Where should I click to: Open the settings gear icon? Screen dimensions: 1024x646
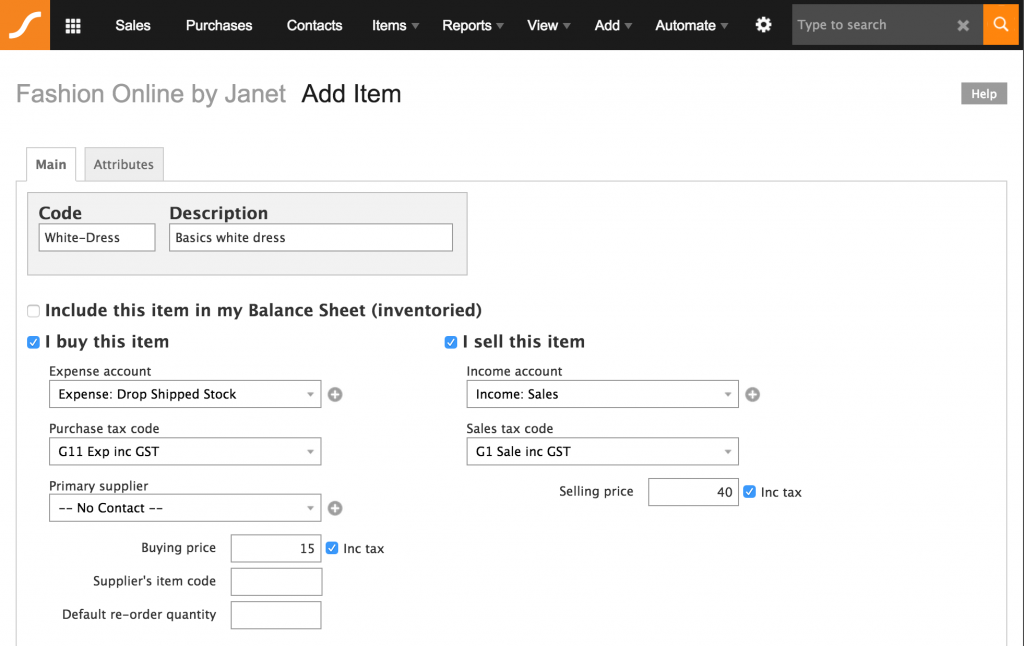pyautogui.click(x=763, y=25)
